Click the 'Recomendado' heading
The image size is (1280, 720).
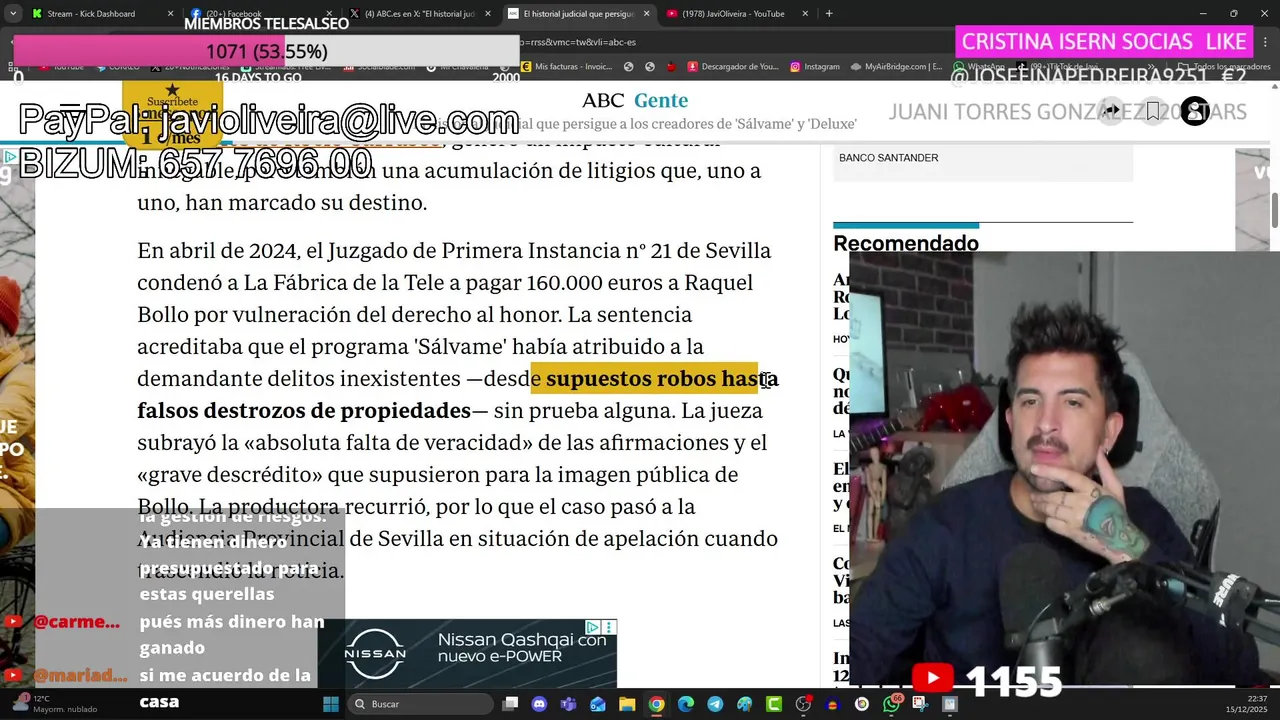pyautogui.click(x=906, y=243)
